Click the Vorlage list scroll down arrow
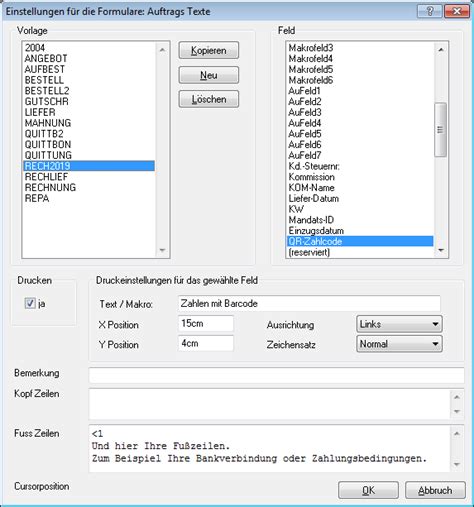This screenshot has height=507, width=474. pyautogui.click(x=162, y=250)
